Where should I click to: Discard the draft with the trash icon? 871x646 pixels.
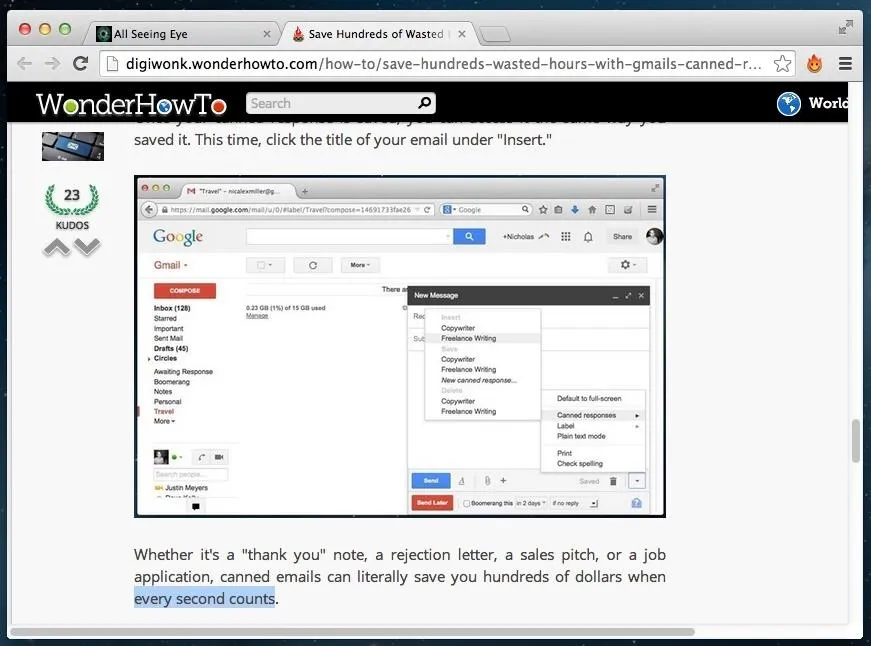(613, 482)
